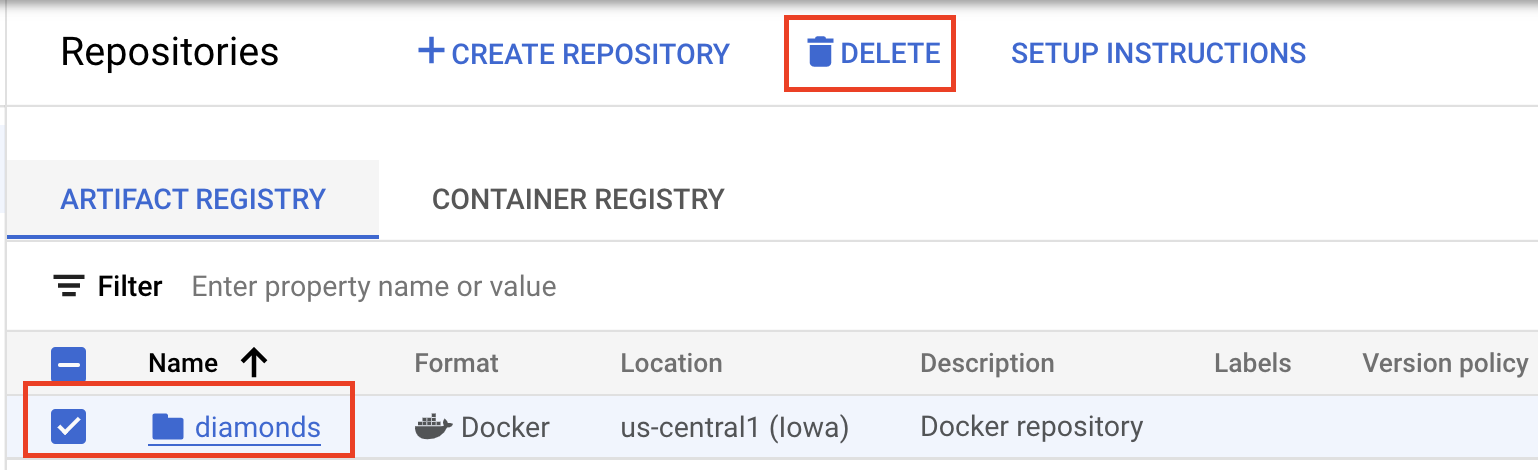Click the folder icon next to diamonds
The width and height of the screenshot is (1538, 470).
pos(167,428)
